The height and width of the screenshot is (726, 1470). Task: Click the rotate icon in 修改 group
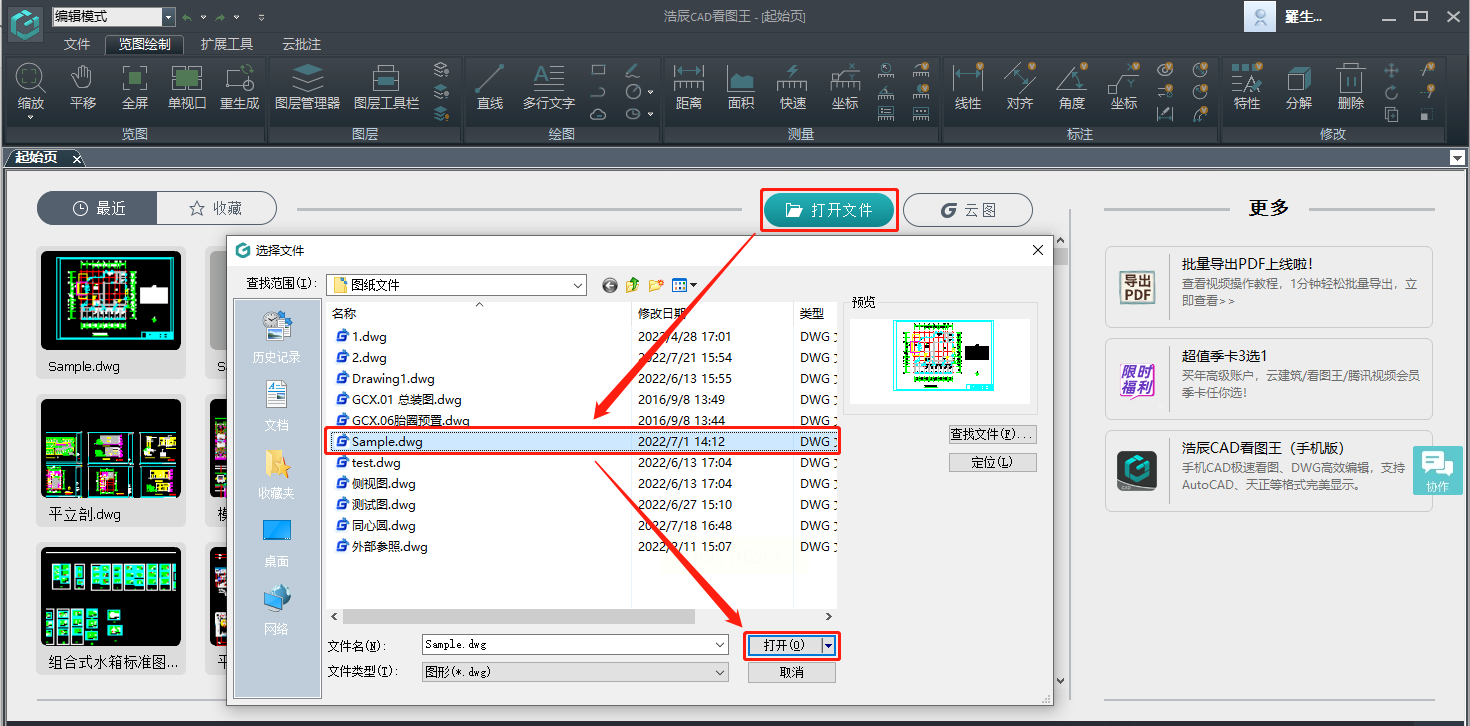(x=1391, y=92)
